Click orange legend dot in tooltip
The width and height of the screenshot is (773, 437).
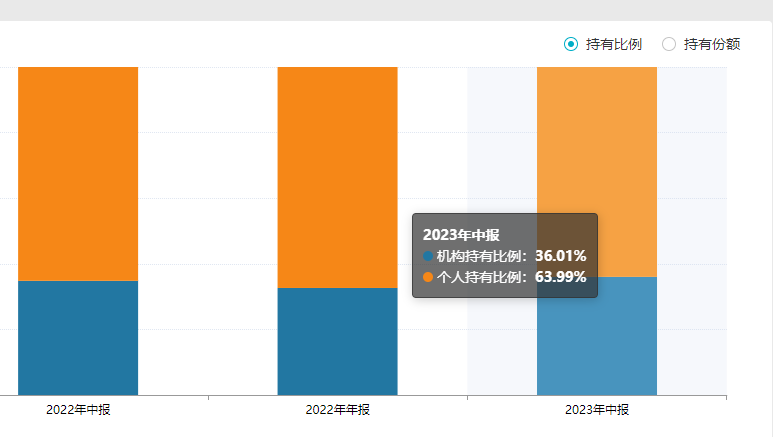428,277
